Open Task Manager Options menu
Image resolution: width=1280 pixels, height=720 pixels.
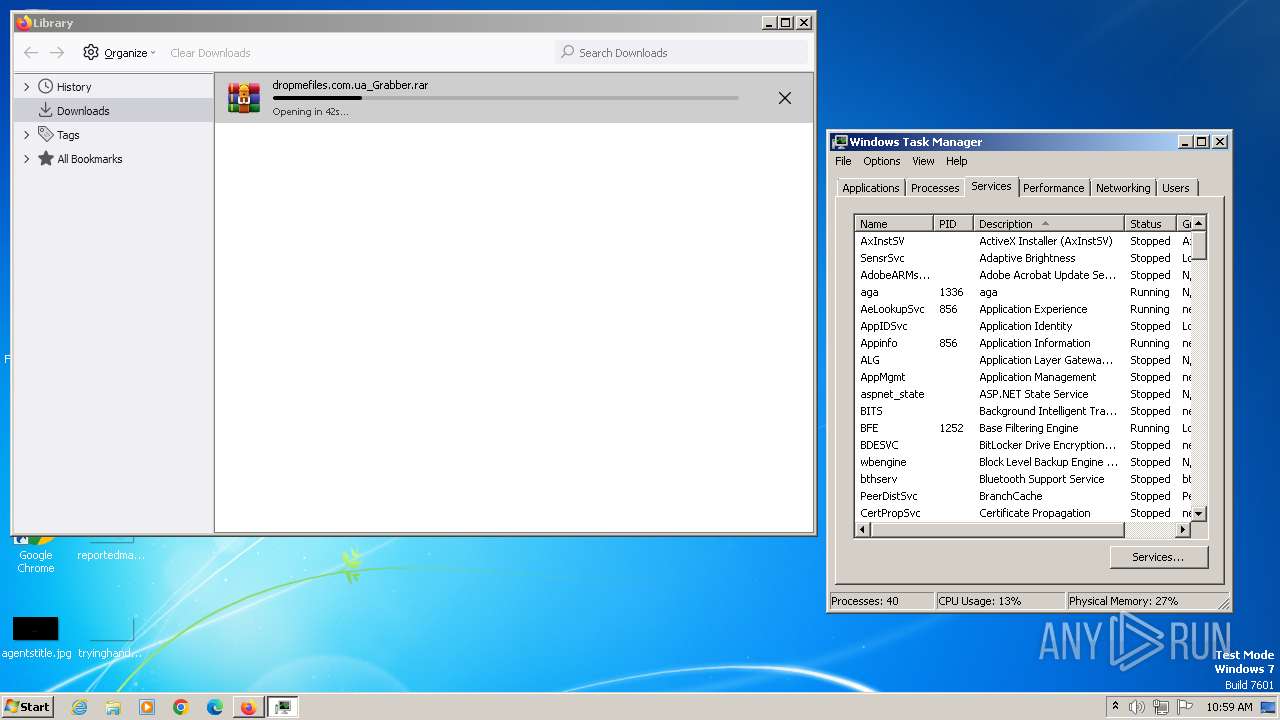coord(882,161)
